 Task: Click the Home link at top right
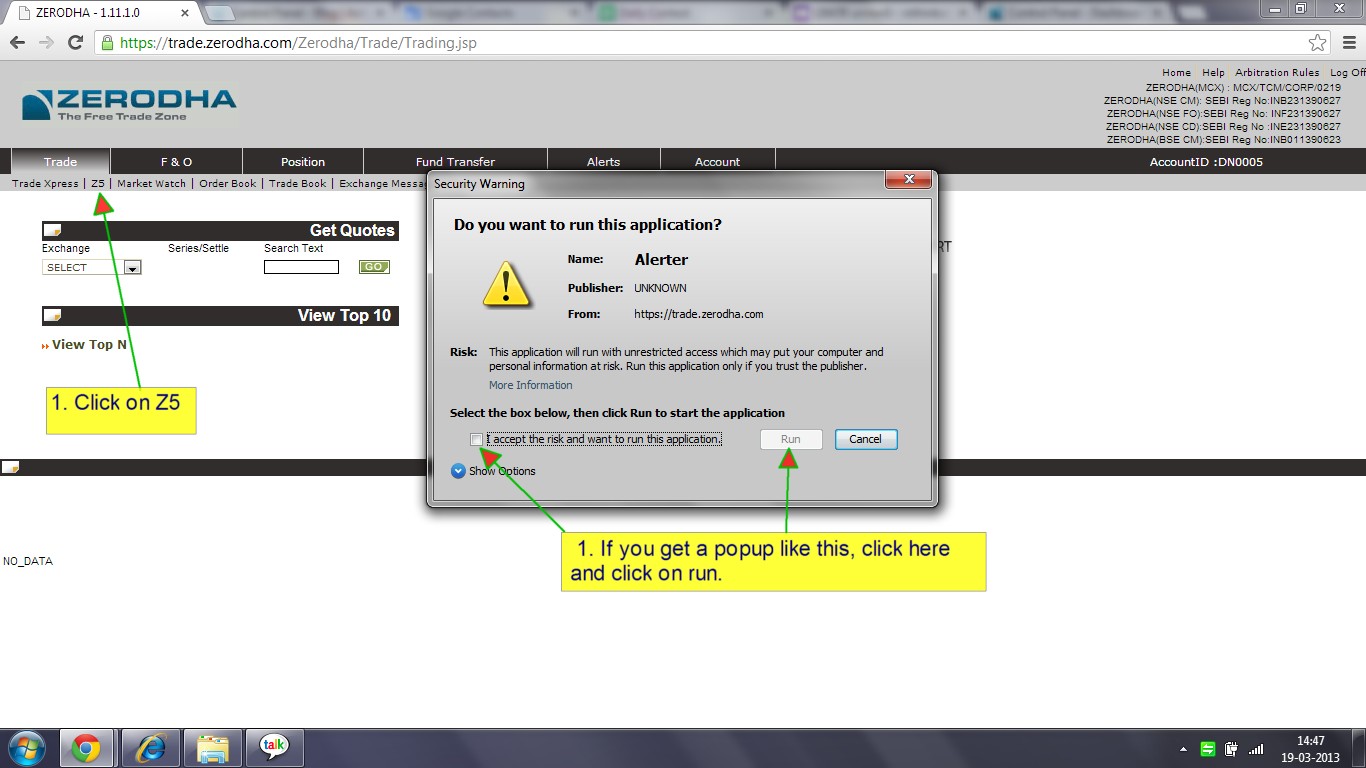pos(1176,73)
